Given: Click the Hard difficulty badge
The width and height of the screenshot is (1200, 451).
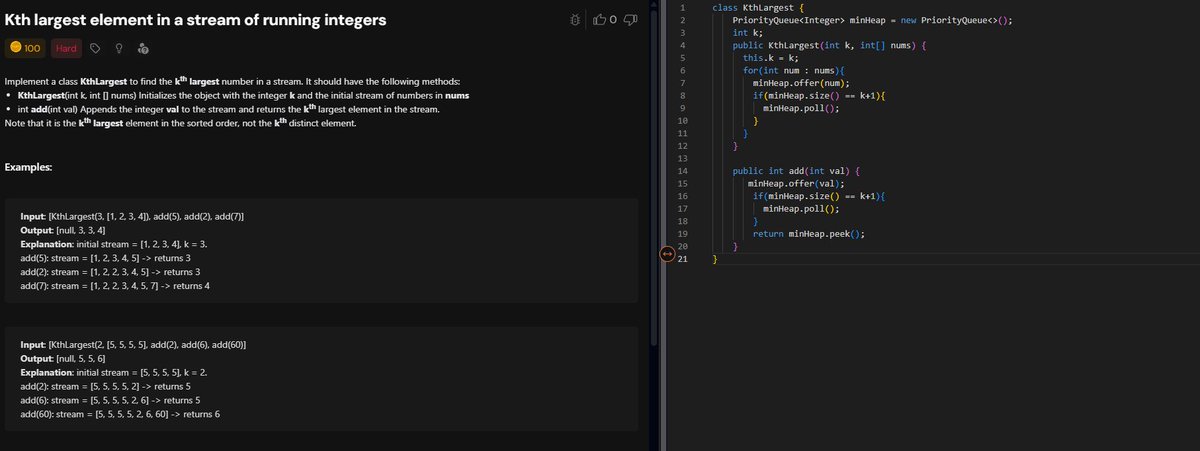Looking at the screenshot, I should pos(65,48).
